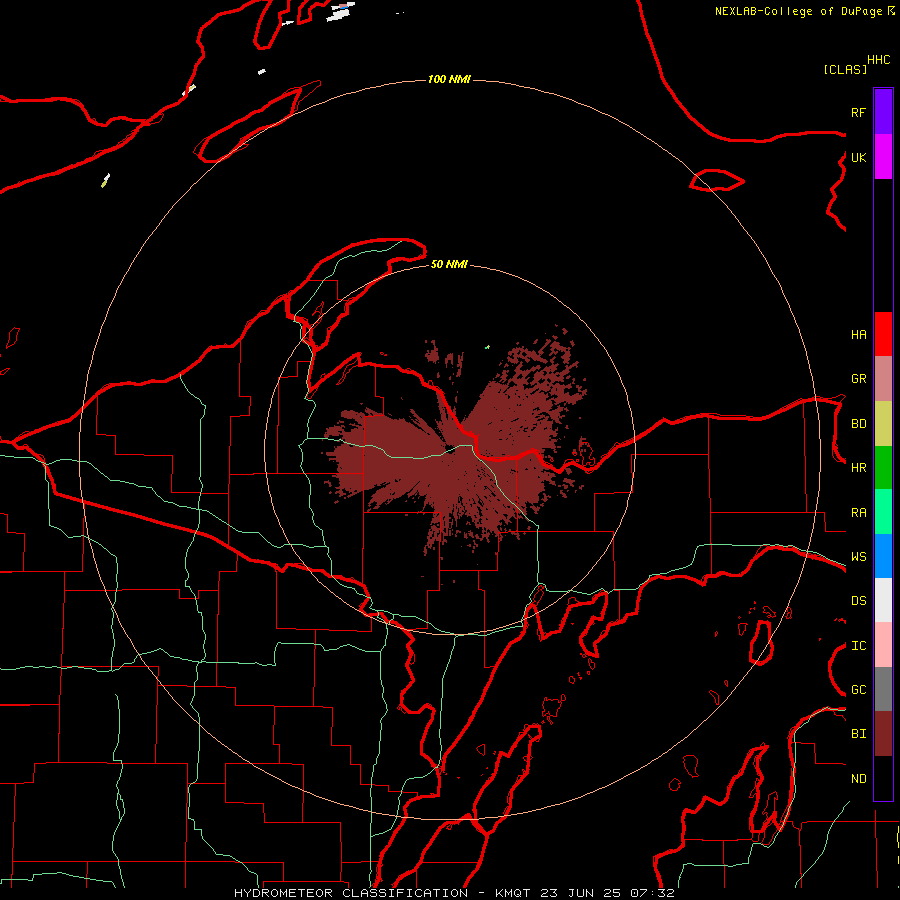Click the WS blue legend swatch

coord(883,556)
